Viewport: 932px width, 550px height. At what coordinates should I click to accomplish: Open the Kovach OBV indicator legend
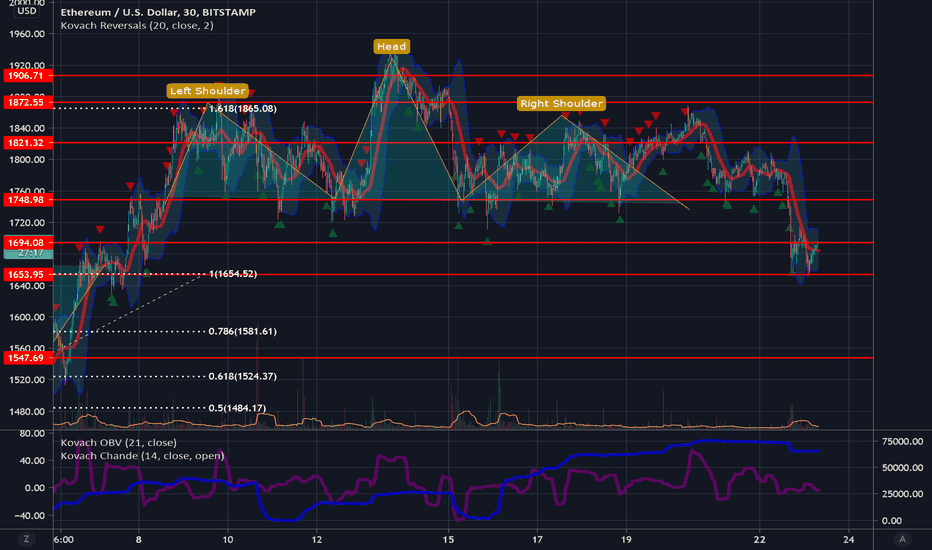pyautogui.click(x=118, y=442)
